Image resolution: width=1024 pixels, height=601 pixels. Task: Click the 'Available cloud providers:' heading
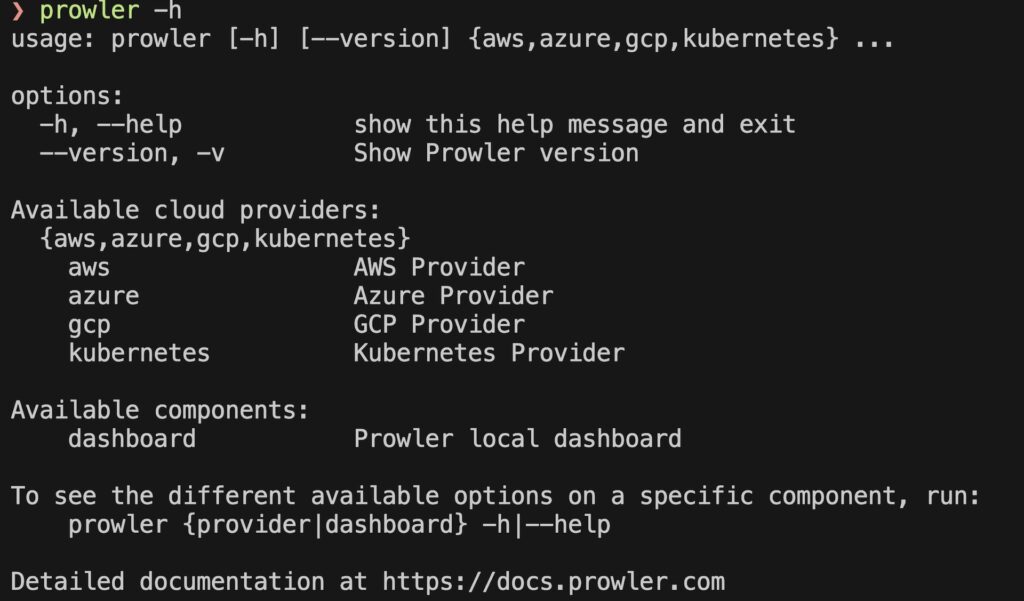196,210
